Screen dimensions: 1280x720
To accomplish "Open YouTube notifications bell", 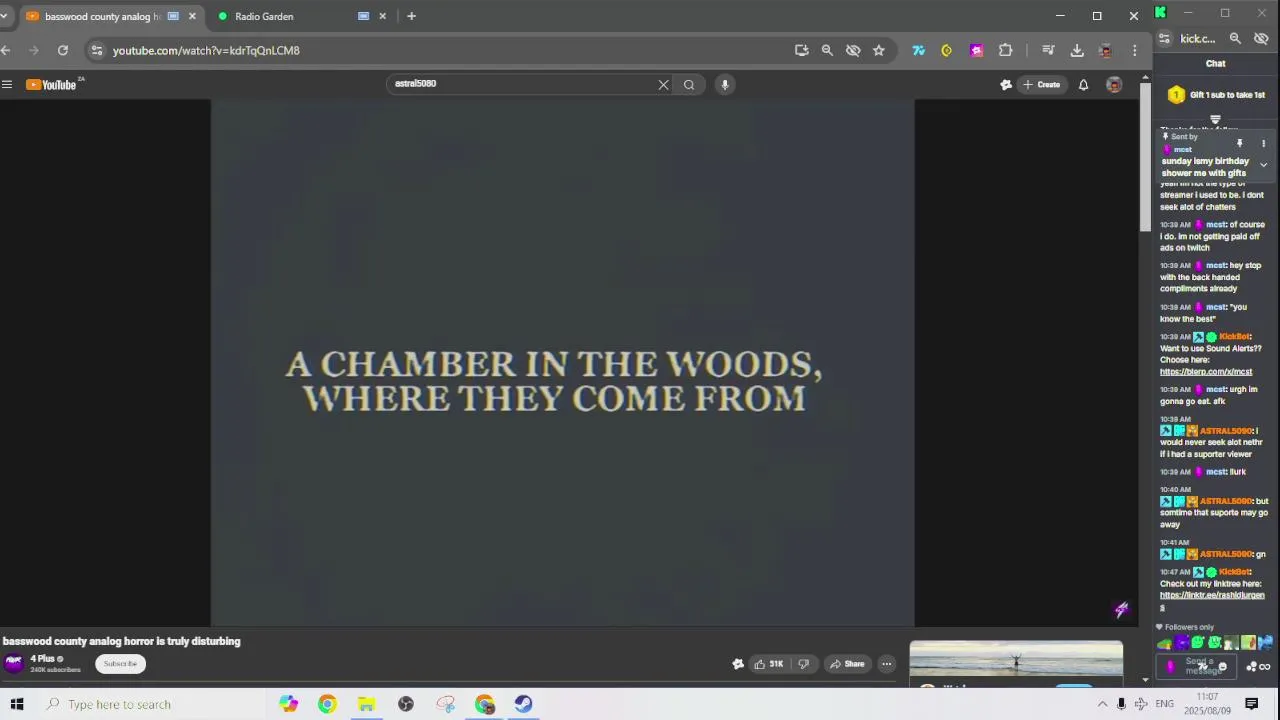I will pos(1083,85).
